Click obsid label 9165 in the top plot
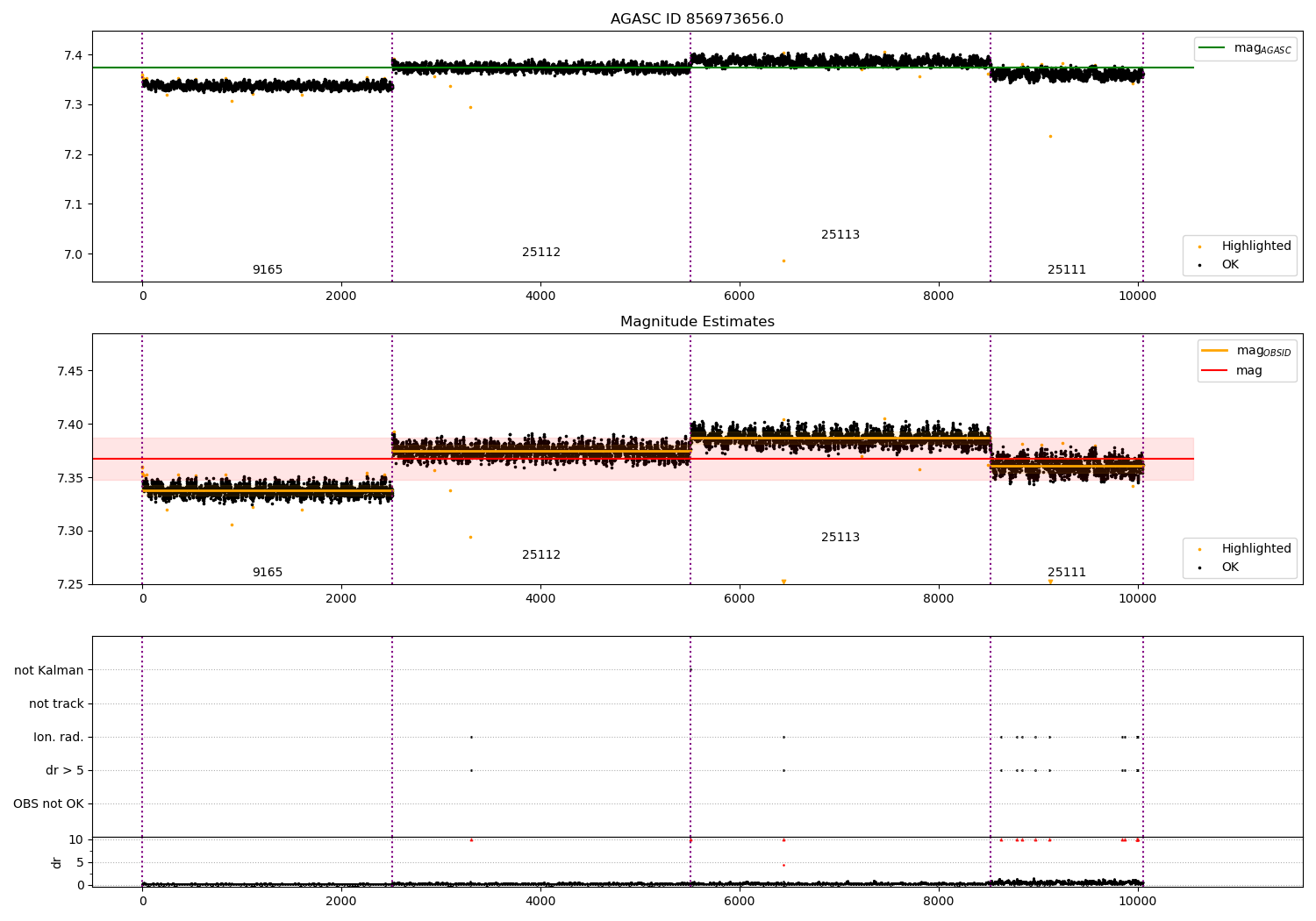The image size is (1316, 921). coord(268,270)
